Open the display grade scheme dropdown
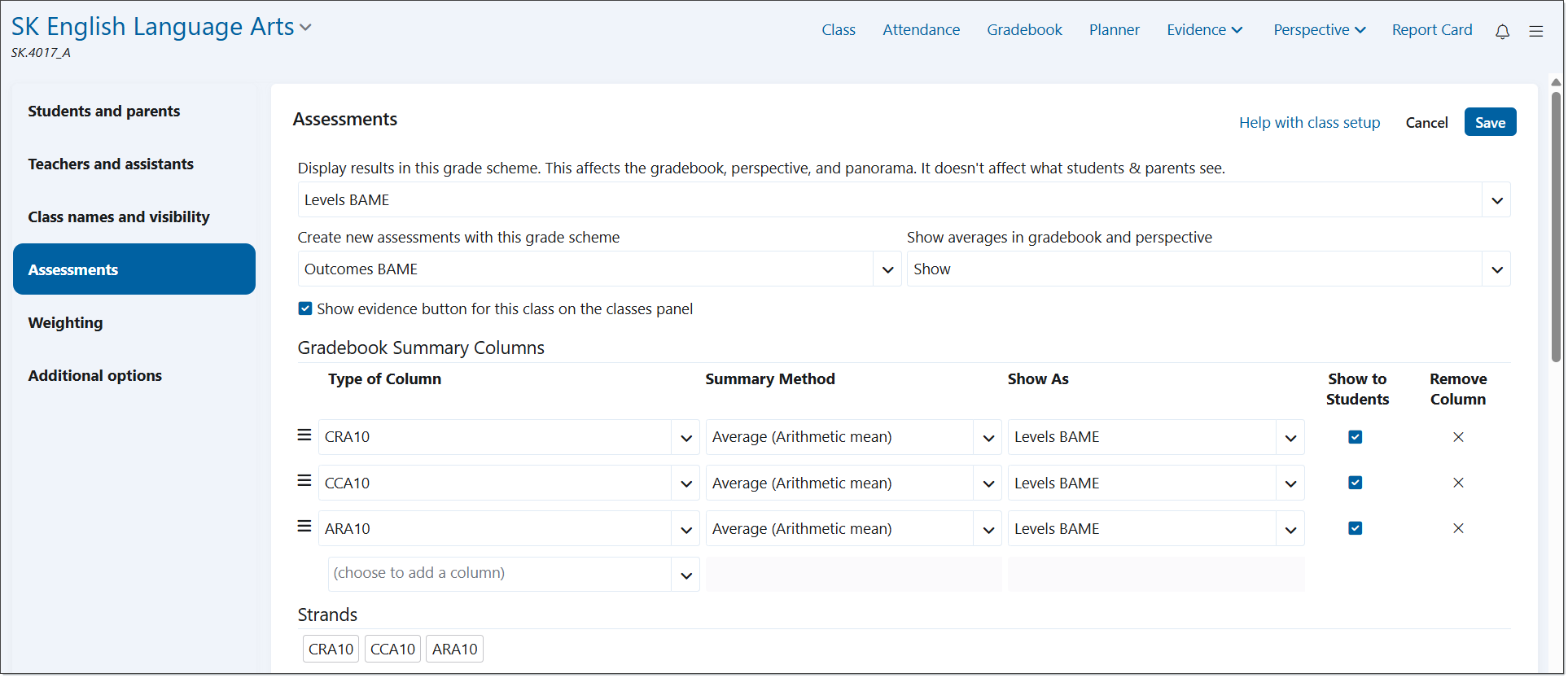Screen dimensions: 1568x678 pos(904,200)
